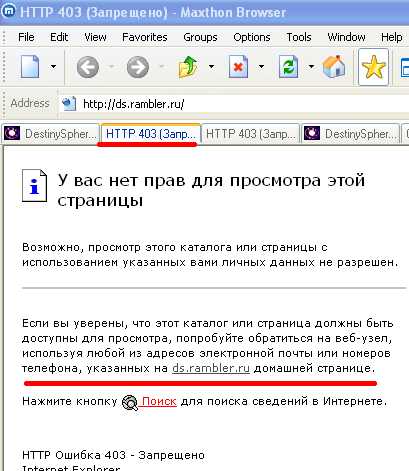Open the Groups menu
Image resolution: width=409 pixels, height=471 pixels.
click(200, 37)
